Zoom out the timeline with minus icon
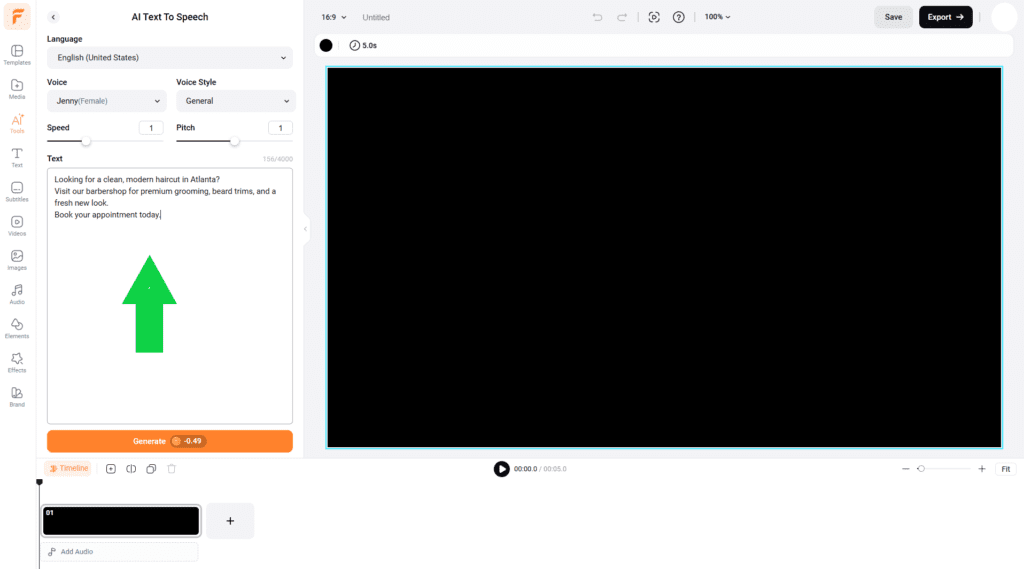 point(905,469)
